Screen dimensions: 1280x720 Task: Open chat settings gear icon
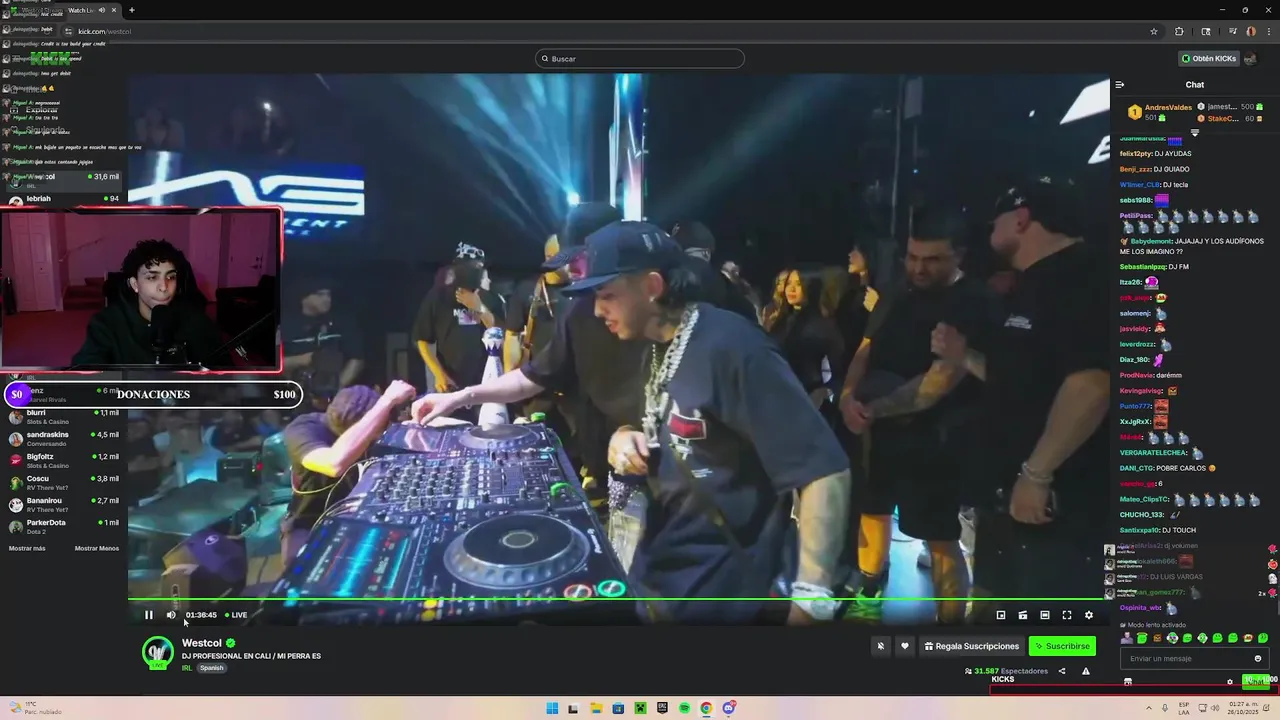[1230, 682]
